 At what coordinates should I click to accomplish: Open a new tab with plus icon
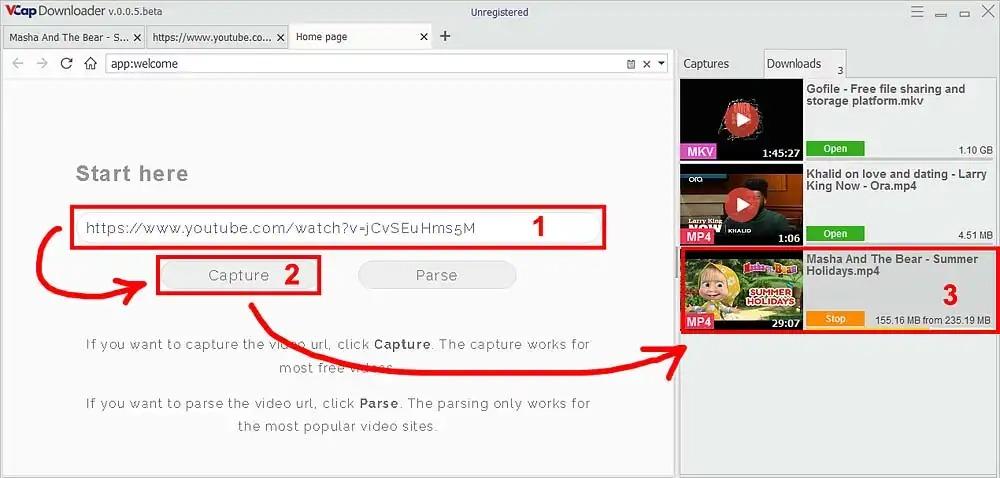point(445,36)
